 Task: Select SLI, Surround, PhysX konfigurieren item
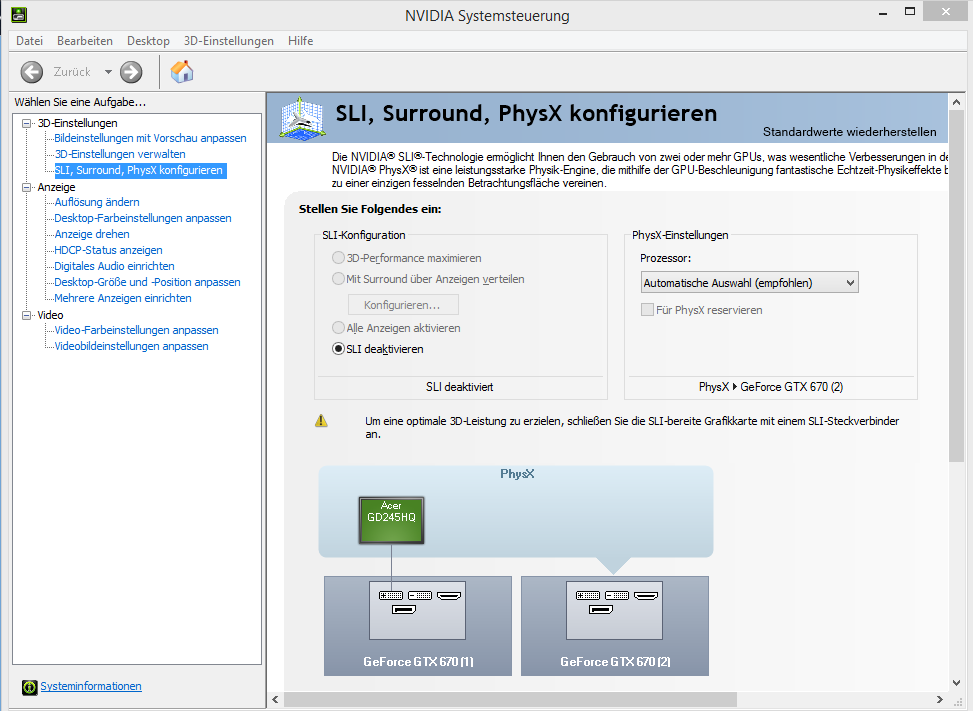pos(138,171)
